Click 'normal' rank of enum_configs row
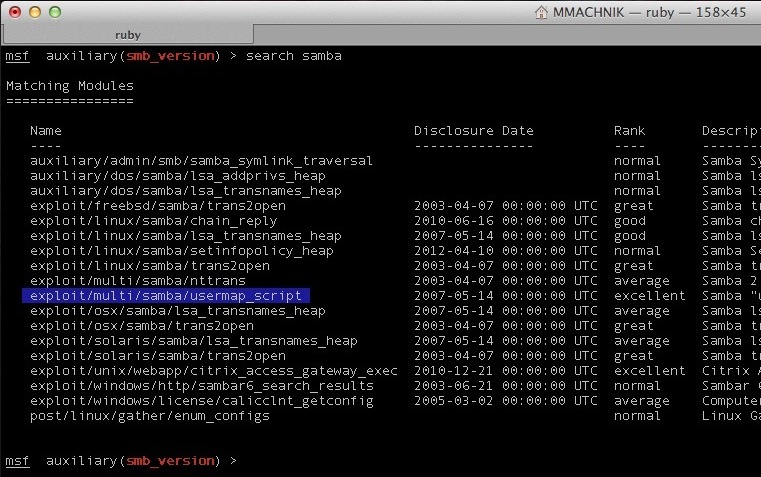The height and width of the screenshot is (477, 761). [637, 416]
